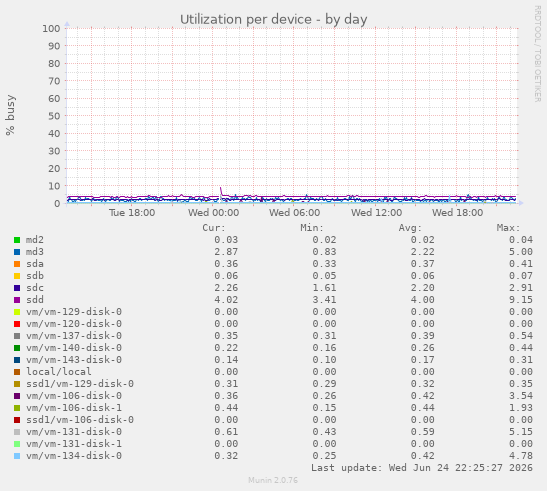This screenshot has width=547, height=491.
Task: Click the md3 legend label
Action: point(35,252)
